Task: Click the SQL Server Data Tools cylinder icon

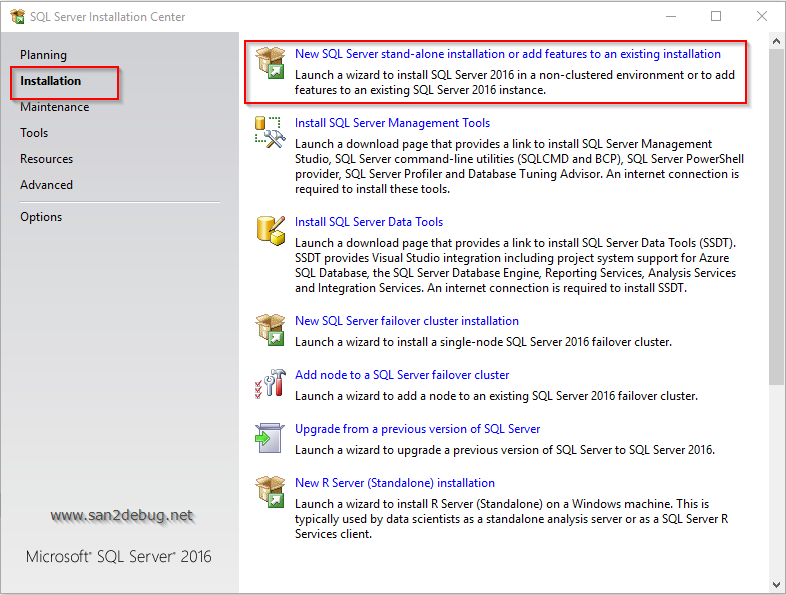Action: [x=270, y=231]
